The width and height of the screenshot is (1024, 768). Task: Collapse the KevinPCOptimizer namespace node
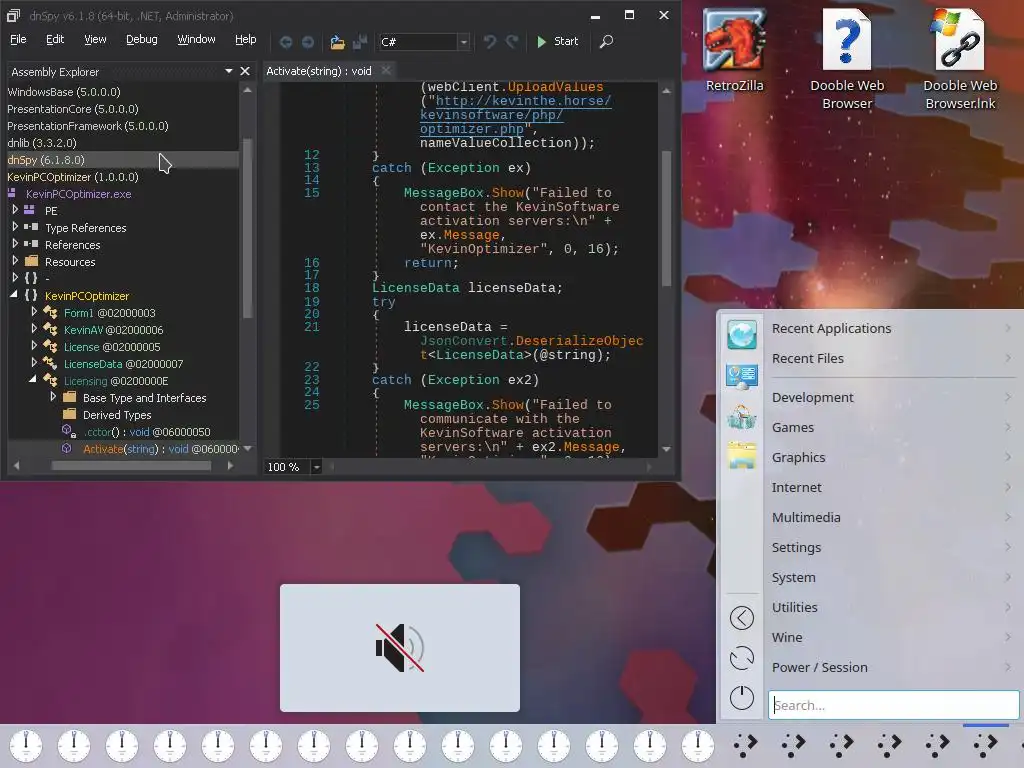pos(14,295)
